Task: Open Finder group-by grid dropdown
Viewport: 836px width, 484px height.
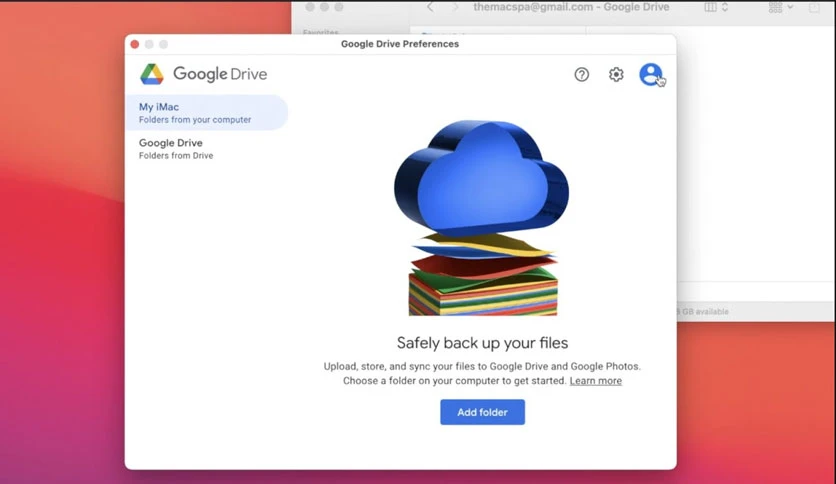Action: pos(781,7)
